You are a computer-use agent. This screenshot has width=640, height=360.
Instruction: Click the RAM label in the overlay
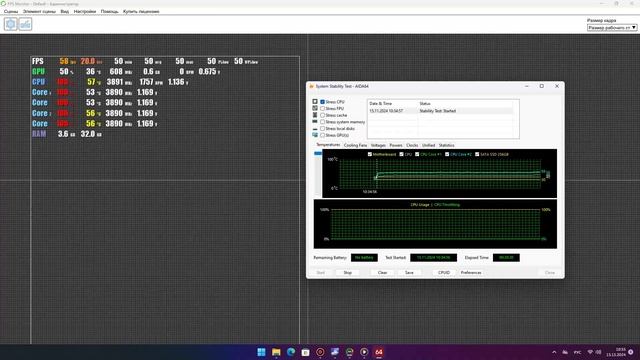pos(39,134)
